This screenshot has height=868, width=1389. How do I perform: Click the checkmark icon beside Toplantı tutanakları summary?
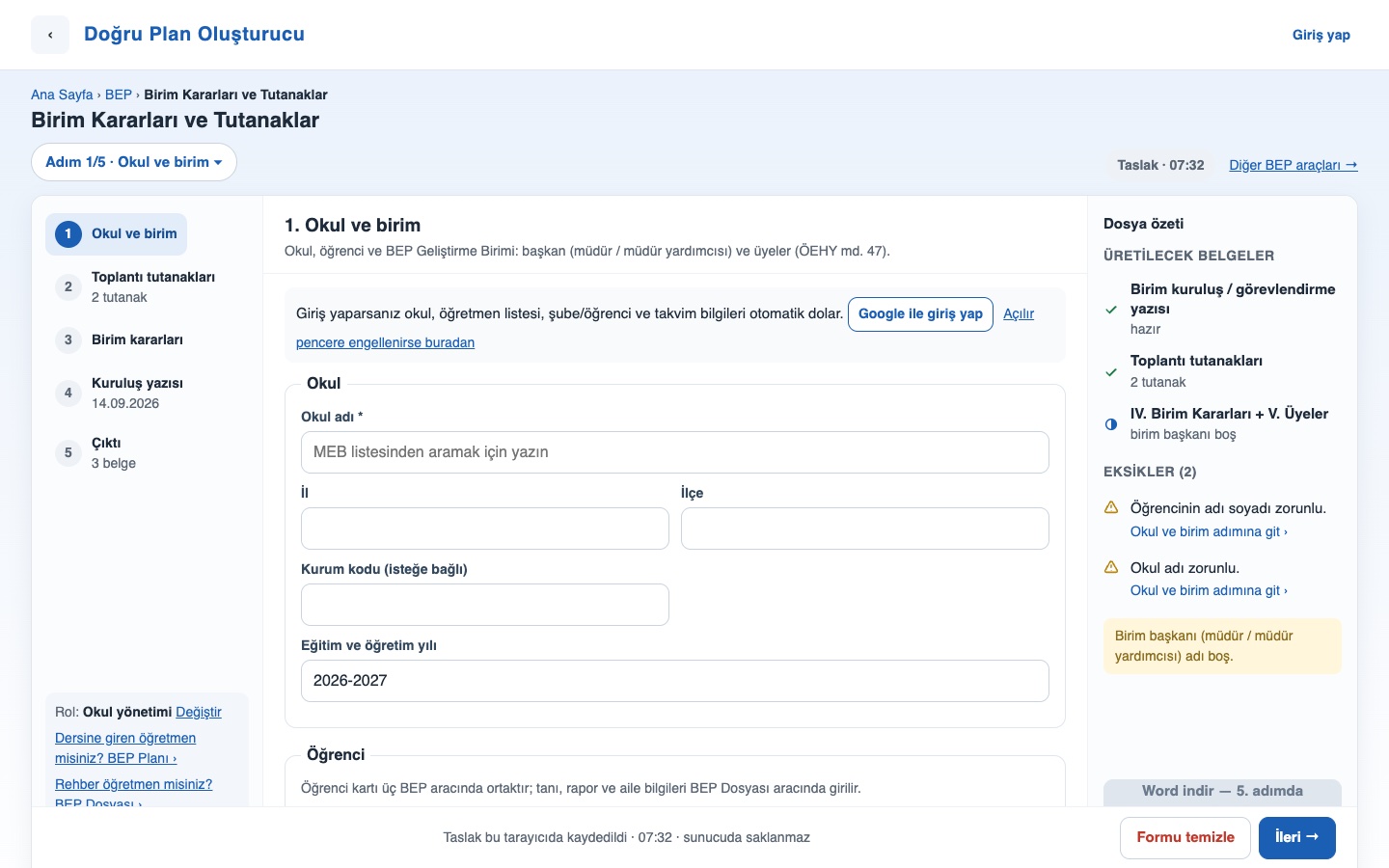pyautogui.click(x=1111, y=371)
